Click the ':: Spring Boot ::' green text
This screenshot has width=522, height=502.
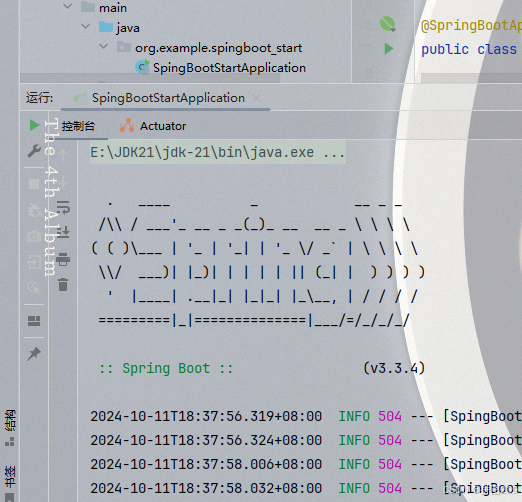(x=166, y=368)
